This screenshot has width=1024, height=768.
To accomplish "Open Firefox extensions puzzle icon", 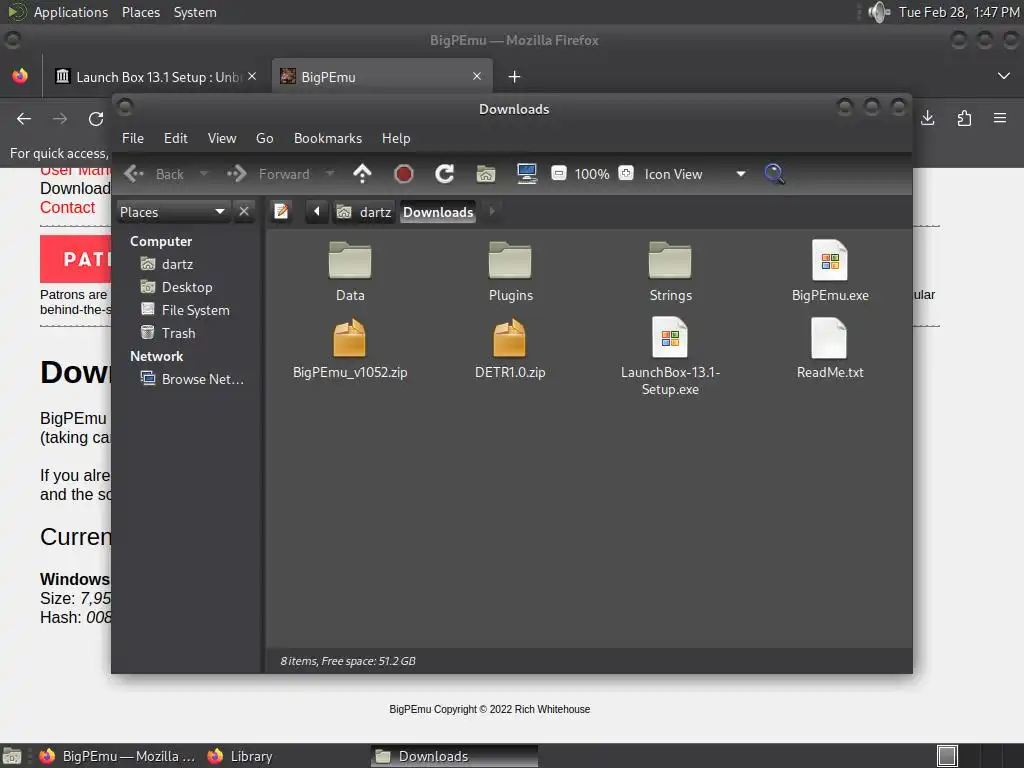I will (x=964, y=118).
